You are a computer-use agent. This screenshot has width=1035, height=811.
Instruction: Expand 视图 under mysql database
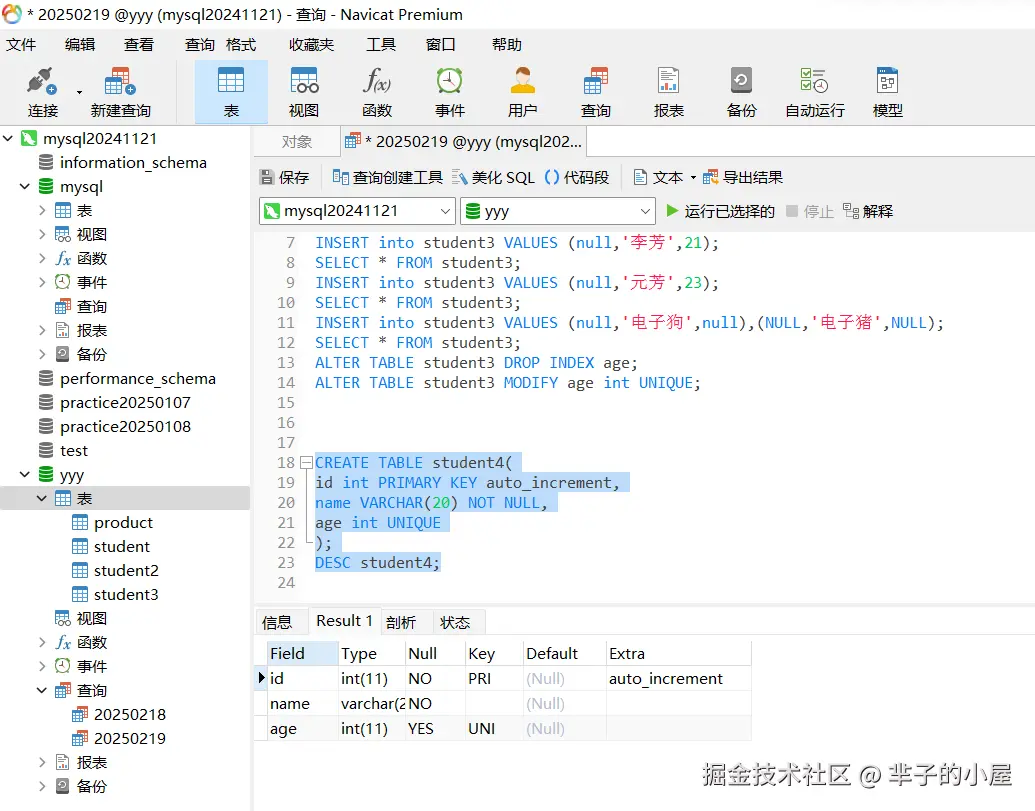point(42,234)
